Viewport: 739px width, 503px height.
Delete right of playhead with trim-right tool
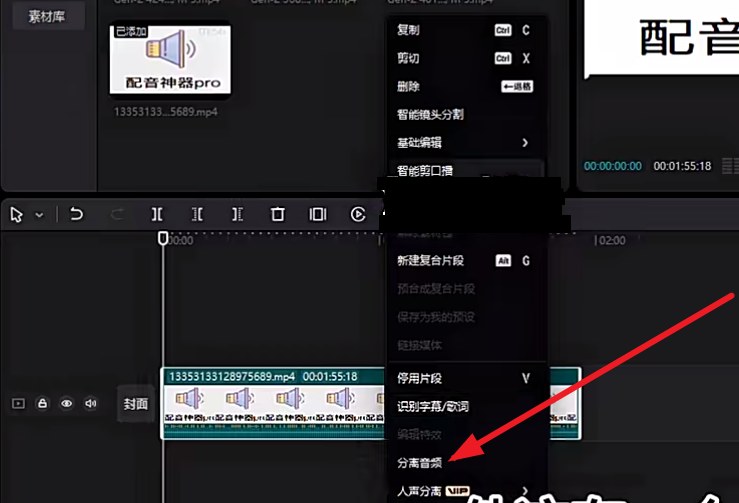tap(237, 214)
